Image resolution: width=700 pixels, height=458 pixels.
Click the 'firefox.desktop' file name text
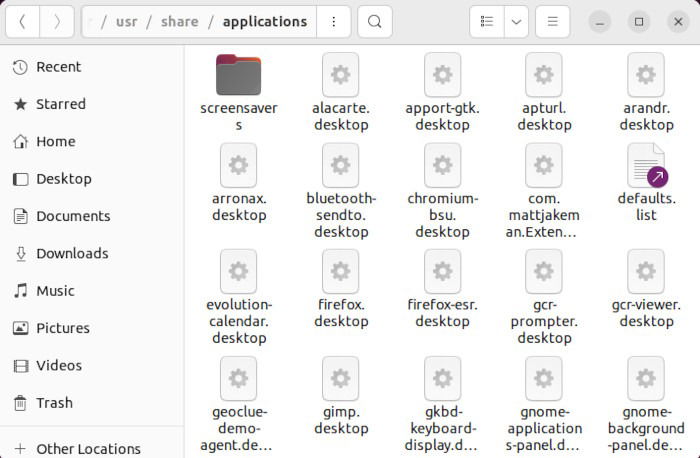pyautogui.click(x=341, y=313)
